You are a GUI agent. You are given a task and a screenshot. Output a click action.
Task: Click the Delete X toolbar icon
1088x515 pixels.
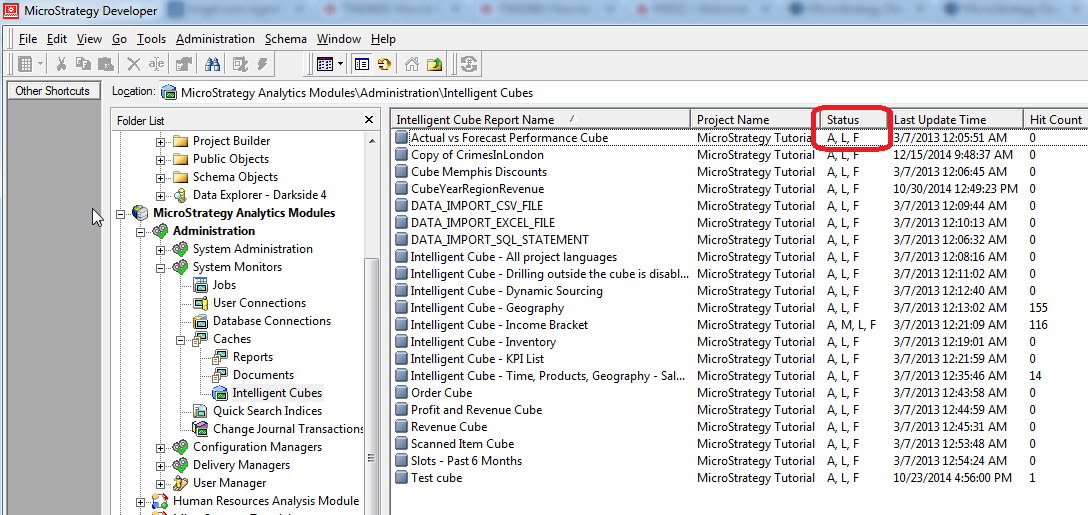[134, 64]
